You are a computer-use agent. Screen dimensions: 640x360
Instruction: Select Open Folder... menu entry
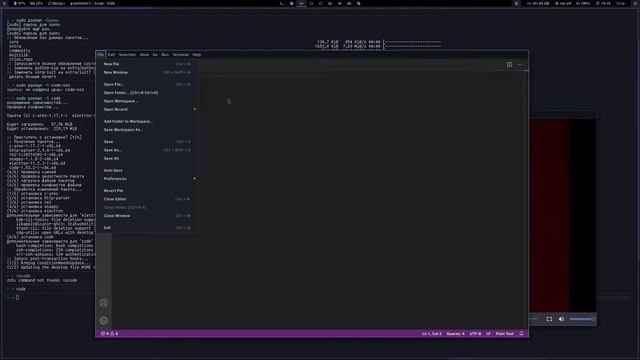pos(147,93)
